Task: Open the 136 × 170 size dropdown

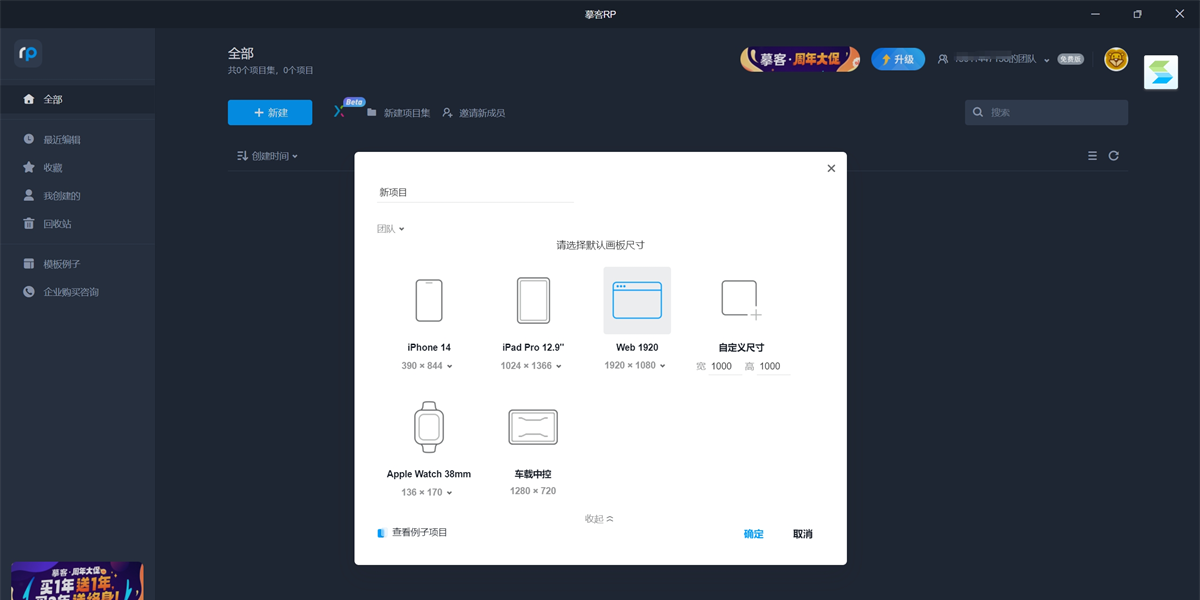Action: point(427,492)
